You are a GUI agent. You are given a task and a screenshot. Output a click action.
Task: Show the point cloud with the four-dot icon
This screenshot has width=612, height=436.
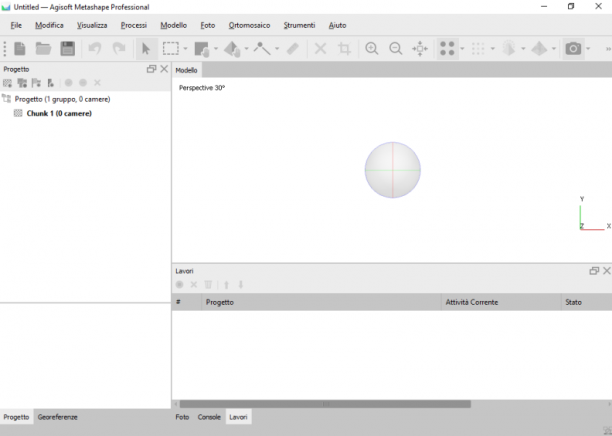(447, 49)
